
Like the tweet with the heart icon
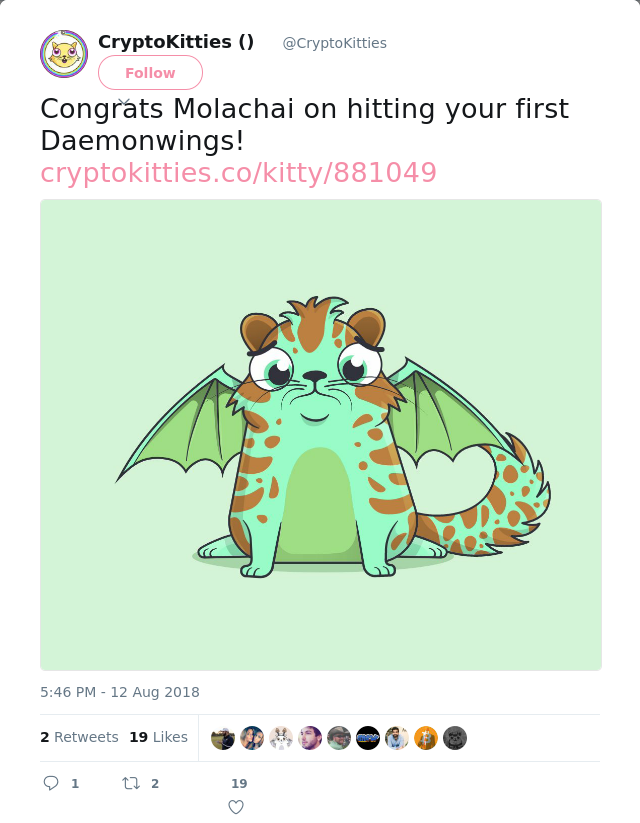pyautogui.click(x=236, y=807)
